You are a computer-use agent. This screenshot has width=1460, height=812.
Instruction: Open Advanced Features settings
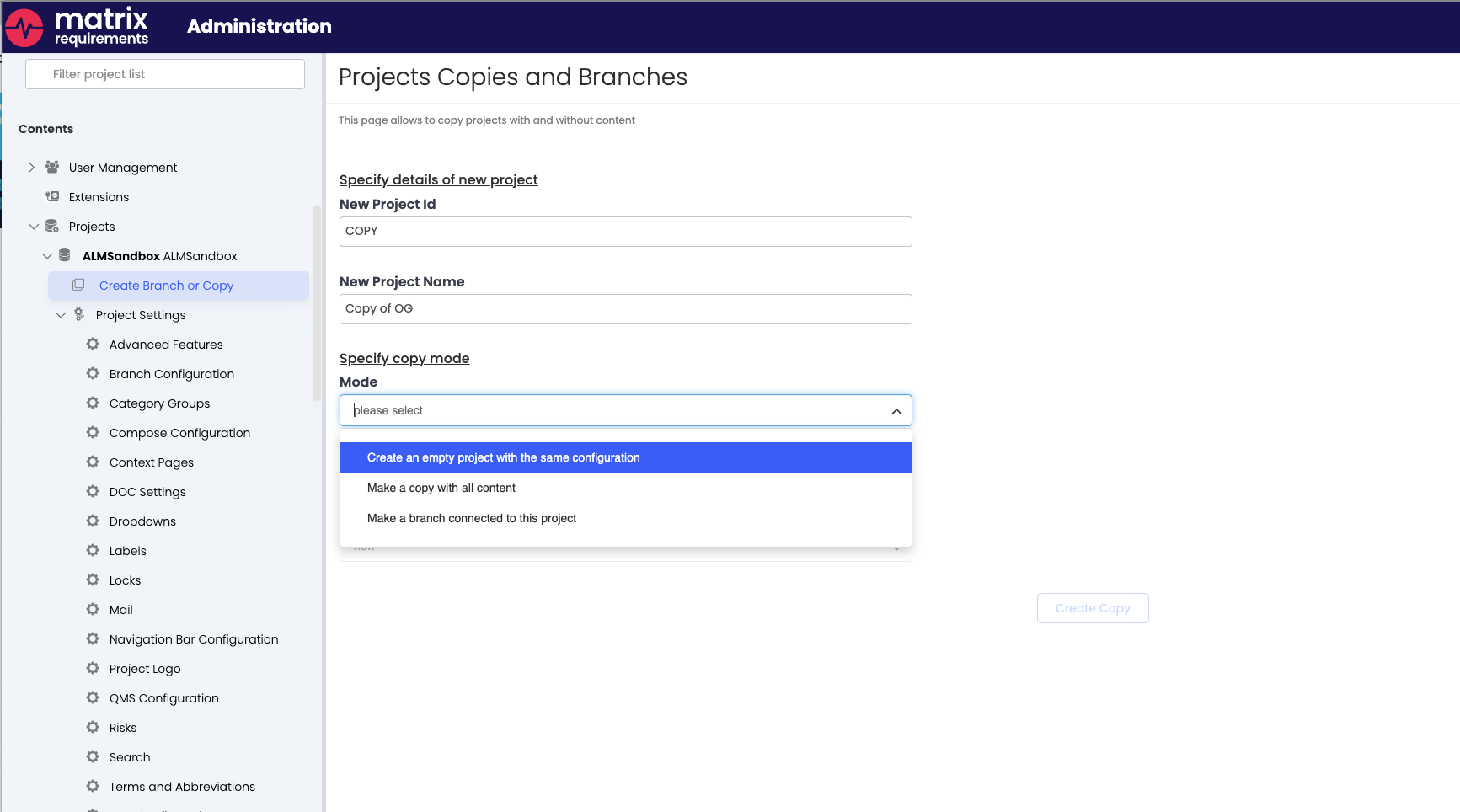tap(166, 345)
